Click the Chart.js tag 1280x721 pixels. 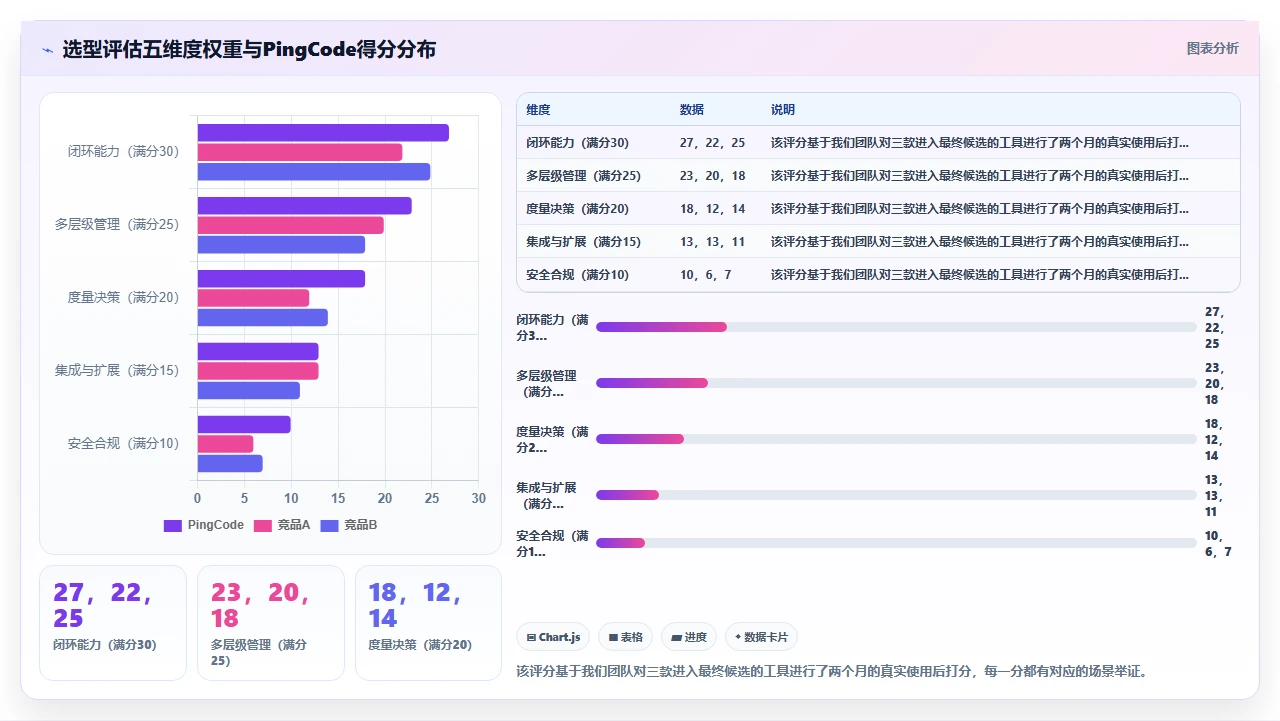[x=553, y=637]
